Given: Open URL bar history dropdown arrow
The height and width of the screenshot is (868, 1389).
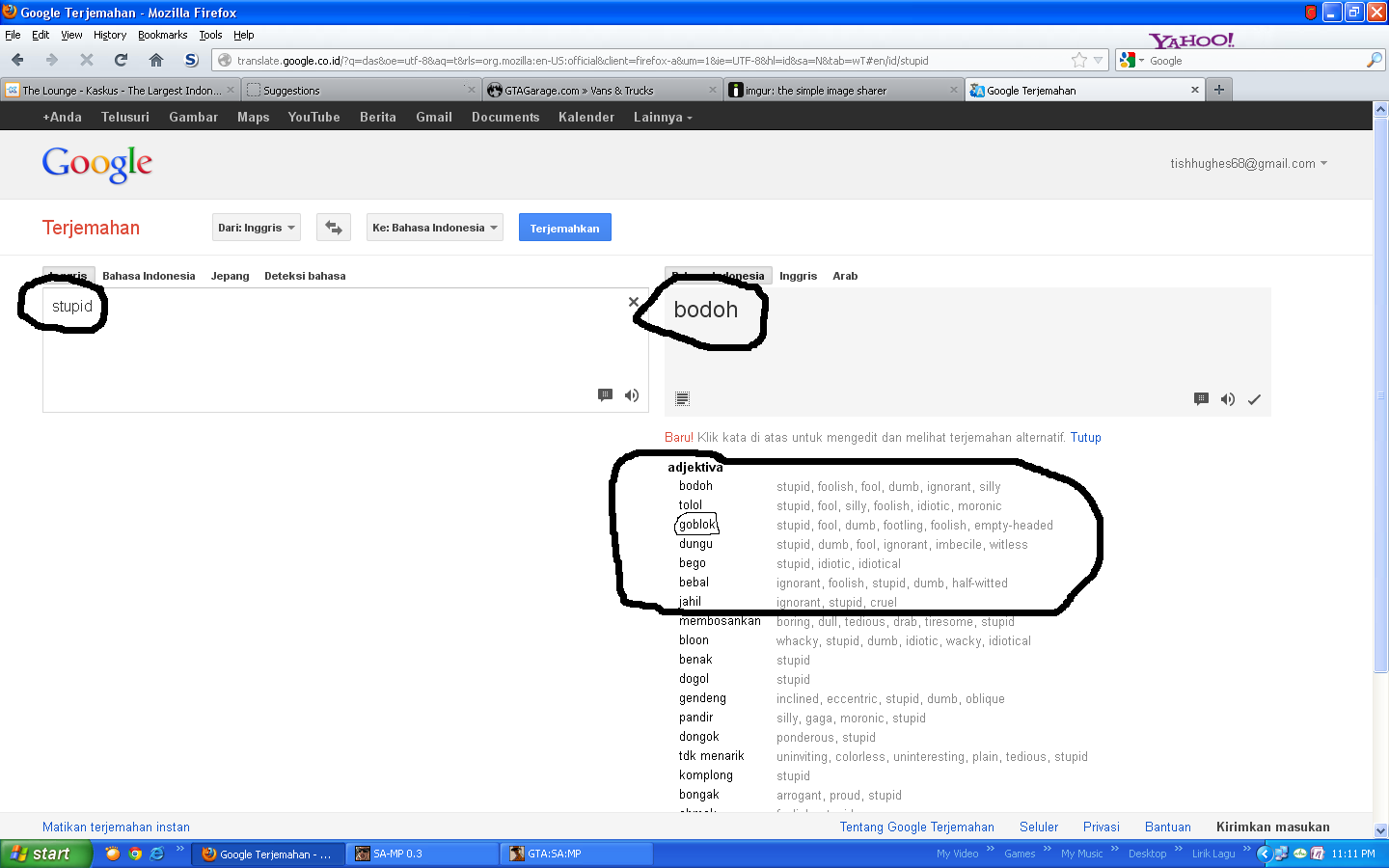Looking at the screenshot, I should click(x=1098, y=60).
